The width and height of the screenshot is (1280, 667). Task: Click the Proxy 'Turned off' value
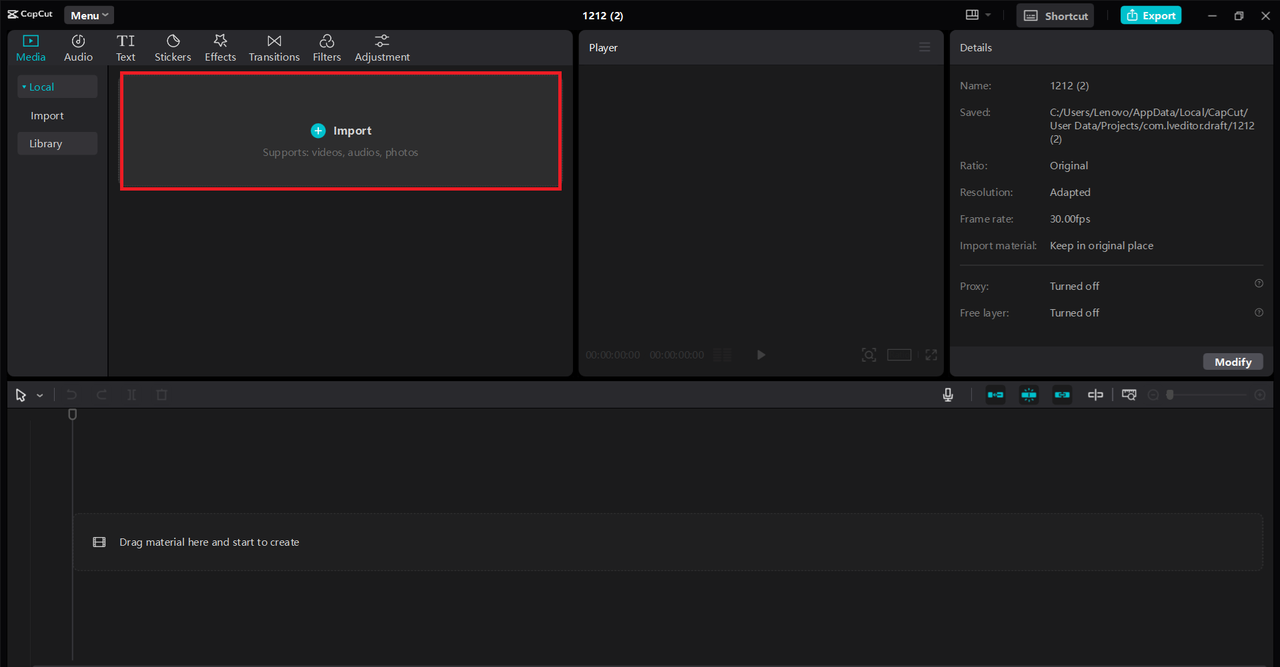click(x=1074, y=286)
